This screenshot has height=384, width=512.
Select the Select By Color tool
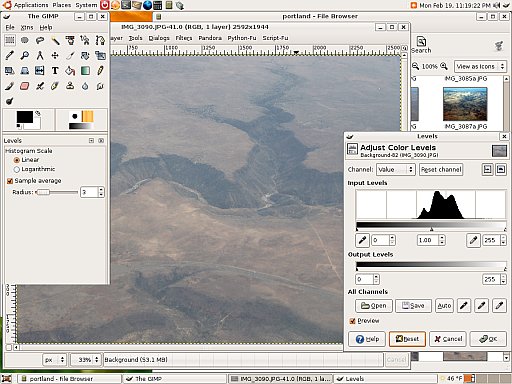coord(70,40)
